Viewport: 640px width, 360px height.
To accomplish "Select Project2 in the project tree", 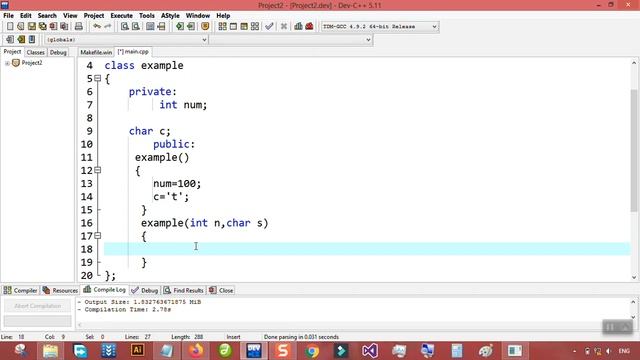I will tap(32, 63).
